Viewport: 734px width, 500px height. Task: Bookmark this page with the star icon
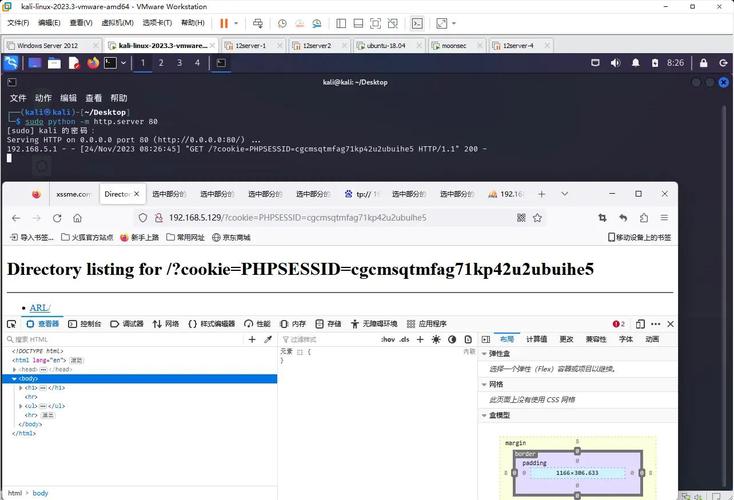(538, 218)
